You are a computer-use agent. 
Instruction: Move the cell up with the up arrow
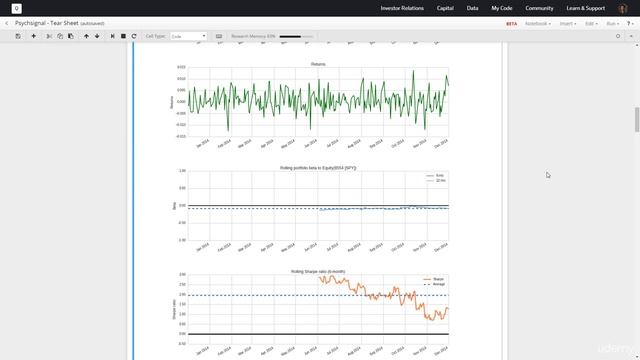coord(86,36)
